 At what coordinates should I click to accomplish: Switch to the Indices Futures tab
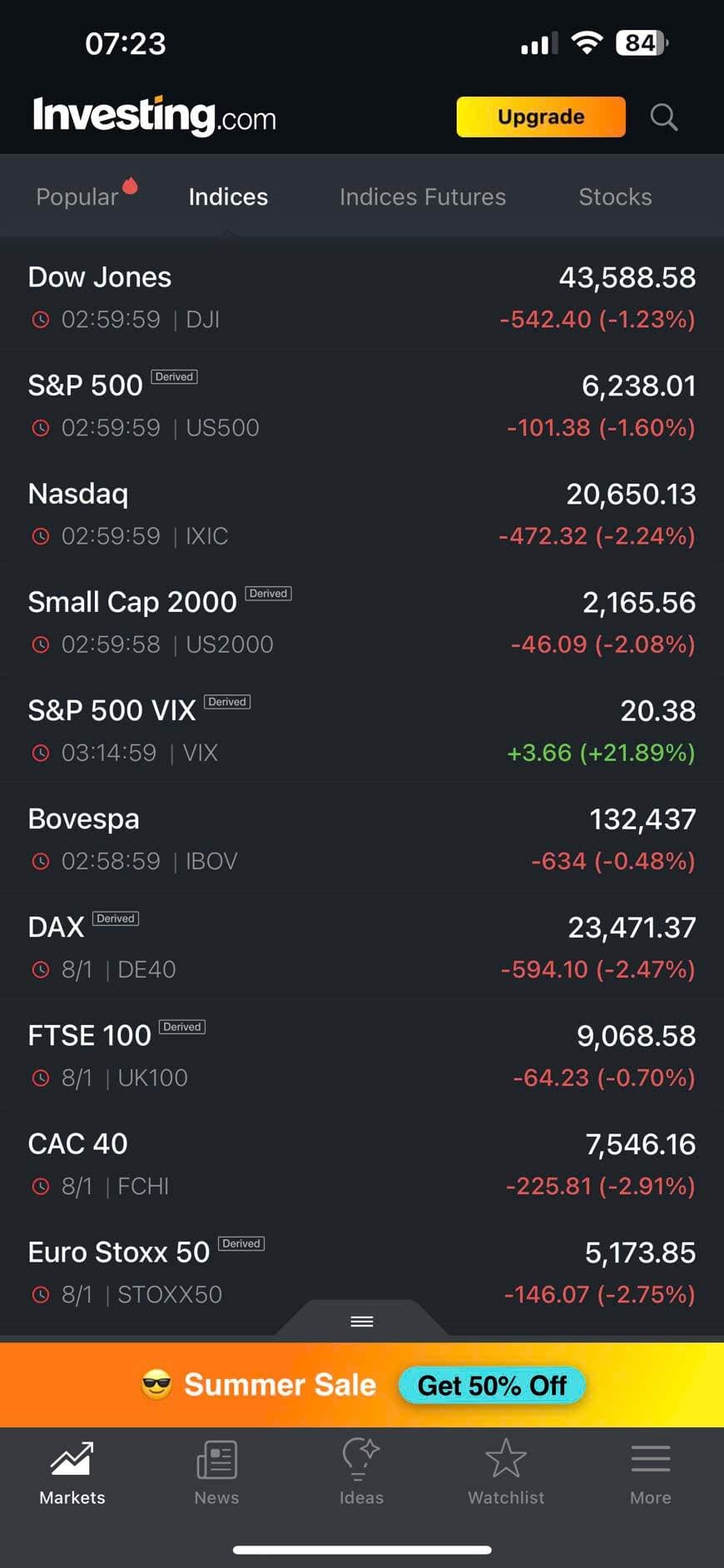(x=423, y=197)
